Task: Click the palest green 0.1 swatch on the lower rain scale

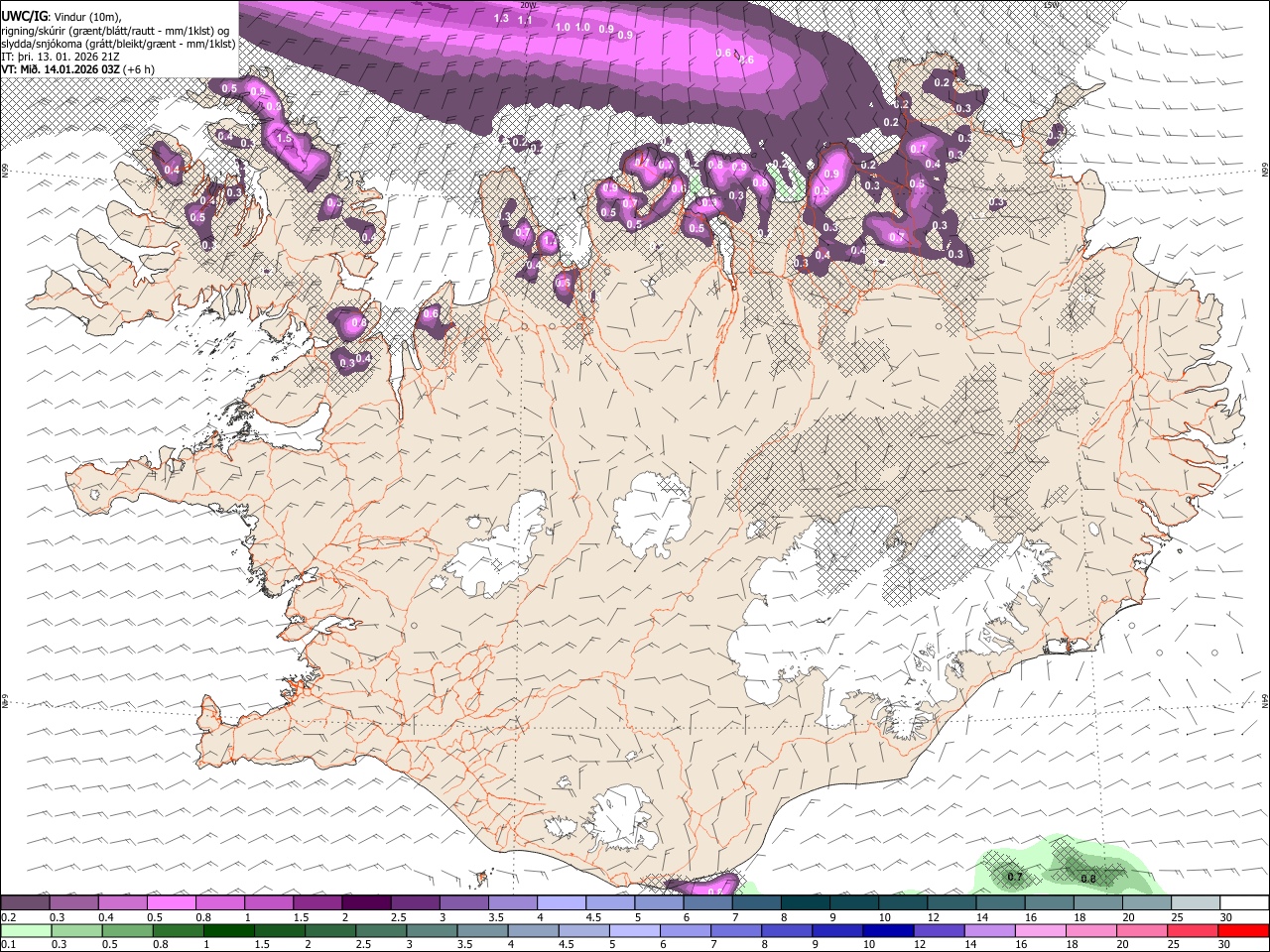Action: [26, 931]
